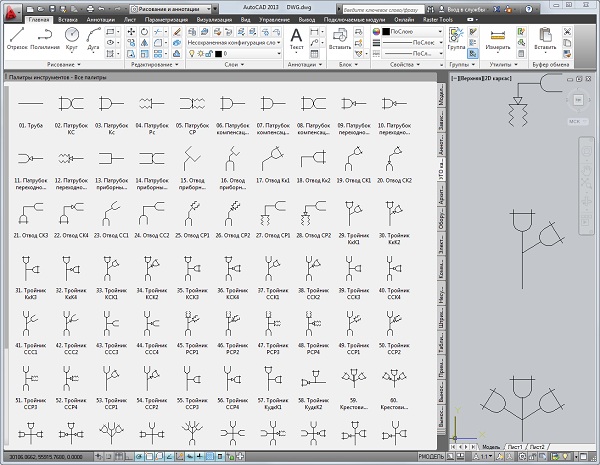Select the Полилиния polyline tool

pos(45,37)
